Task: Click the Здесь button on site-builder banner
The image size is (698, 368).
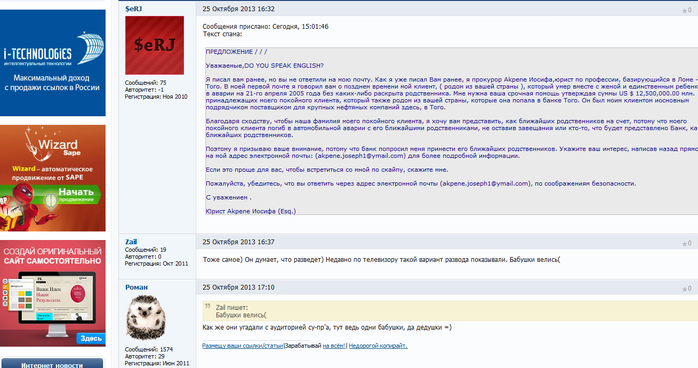Action: tap(91, 338)
